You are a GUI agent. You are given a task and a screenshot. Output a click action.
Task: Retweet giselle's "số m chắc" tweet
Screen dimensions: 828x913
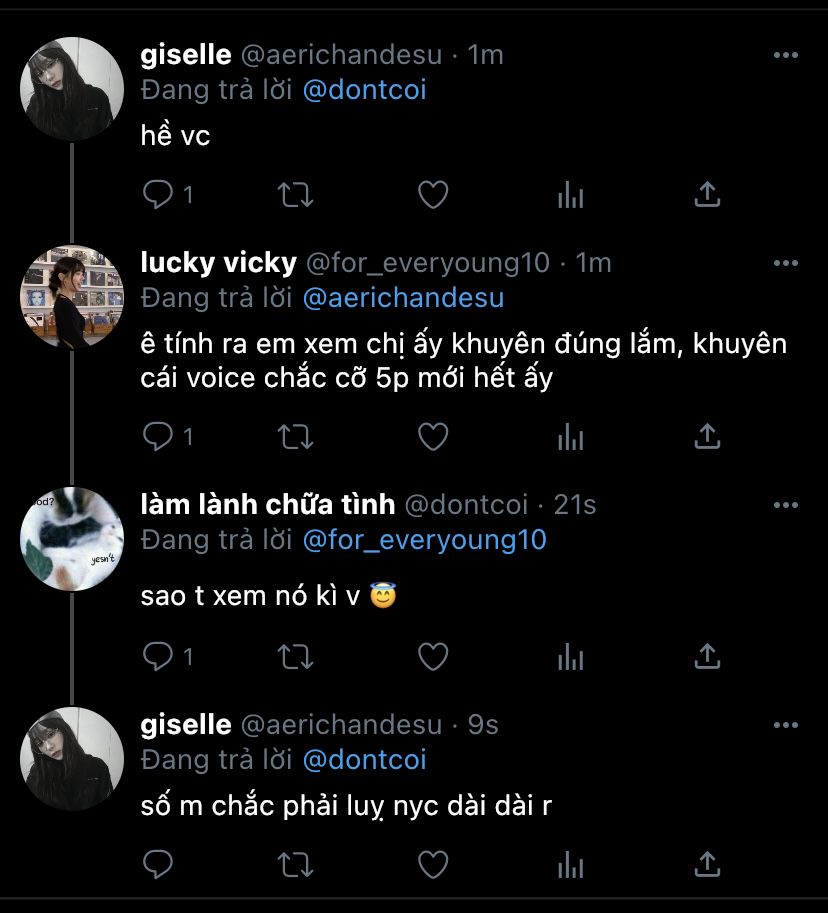295,863
